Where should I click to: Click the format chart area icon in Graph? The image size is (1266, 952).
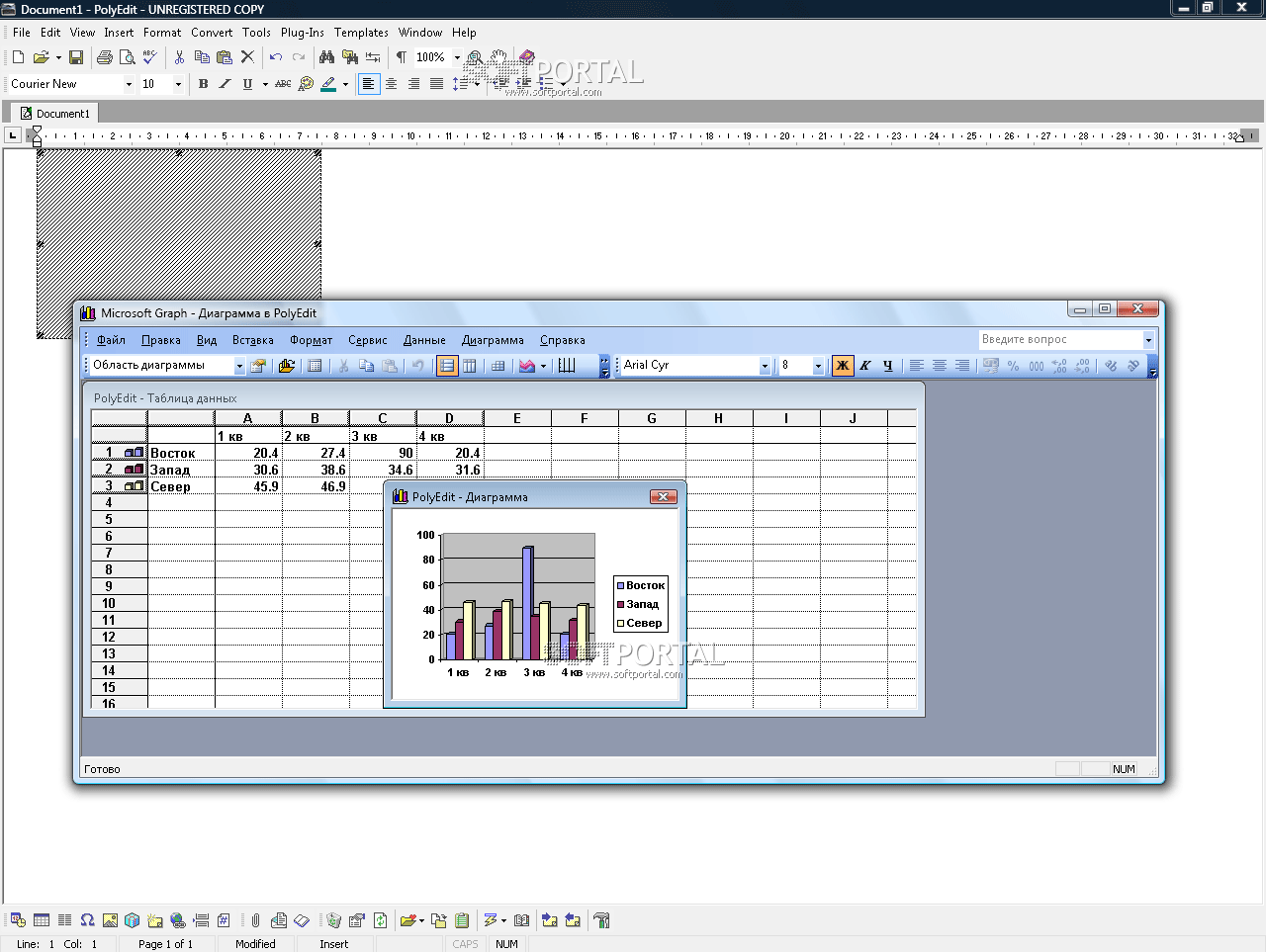(x=258, y=366)
